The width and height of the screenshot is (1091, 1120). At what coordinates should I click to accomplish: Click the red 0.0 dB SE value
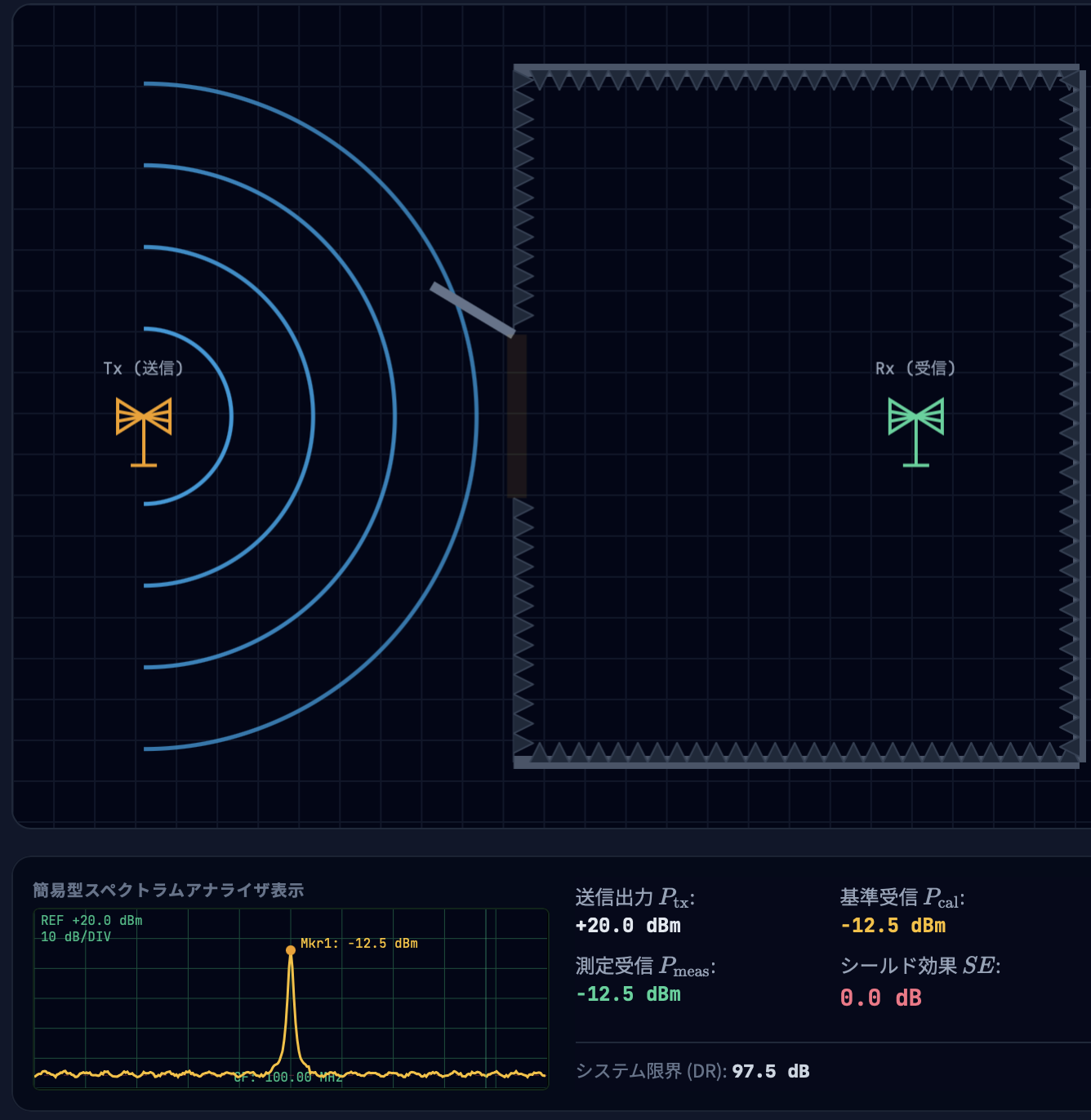pos(880,998)
